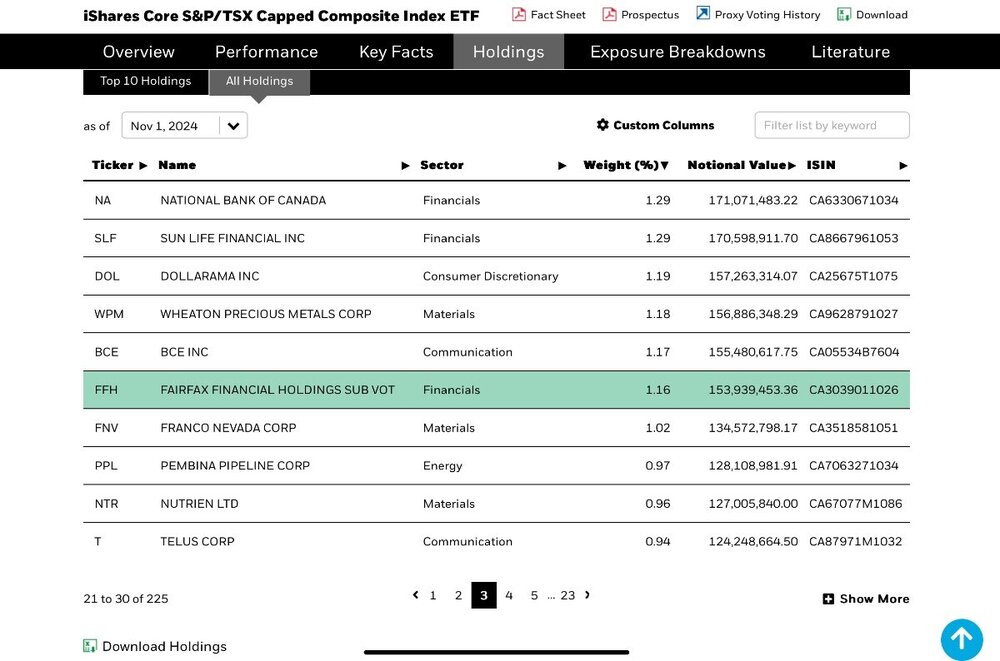Switch to the Key Facts tab
The height and width of the screenshot is (661, 1000).
(x=396, y=52)
